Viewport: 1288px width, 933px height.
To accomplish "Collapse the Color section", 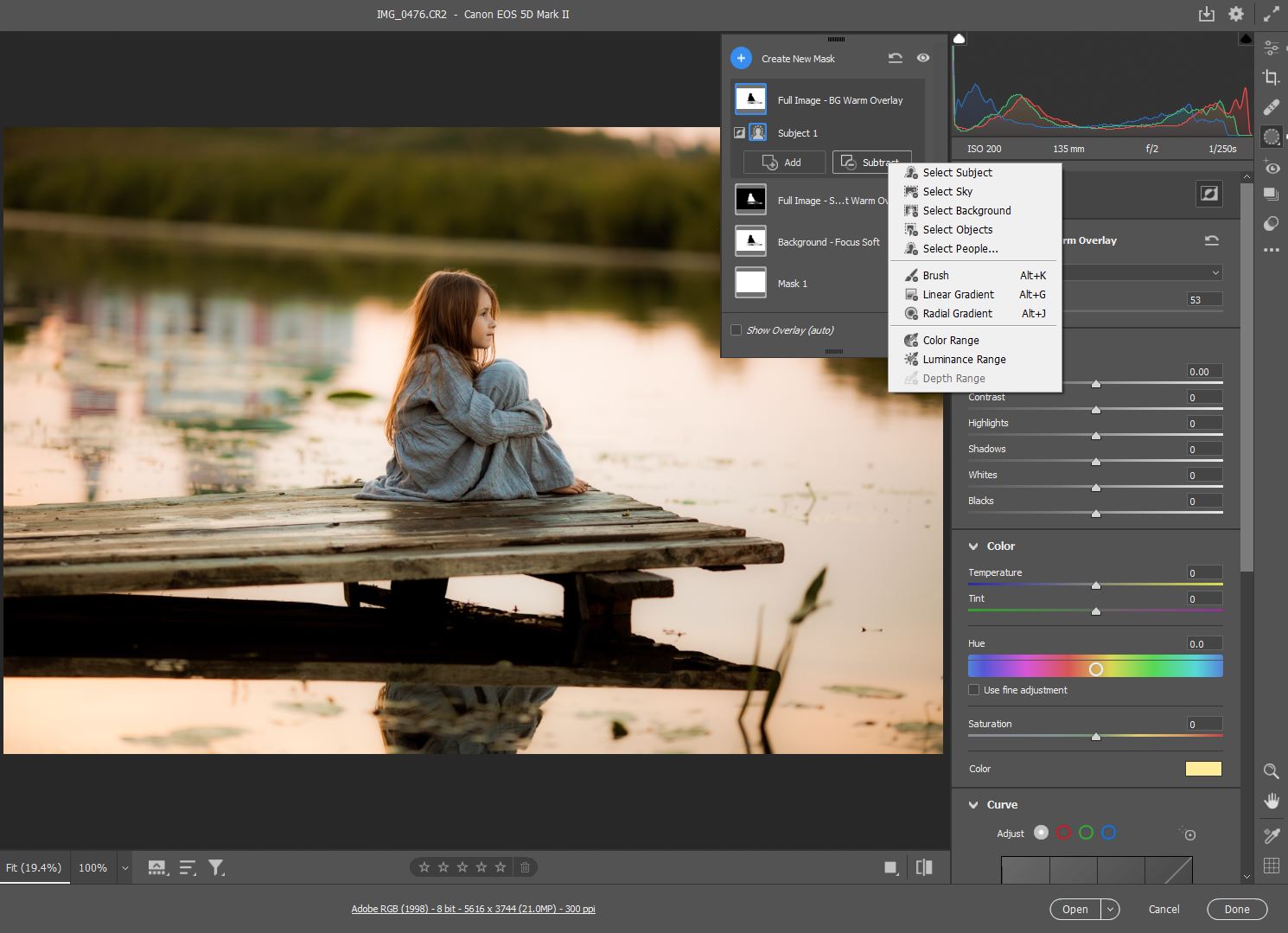I will (x=973, y=546).
